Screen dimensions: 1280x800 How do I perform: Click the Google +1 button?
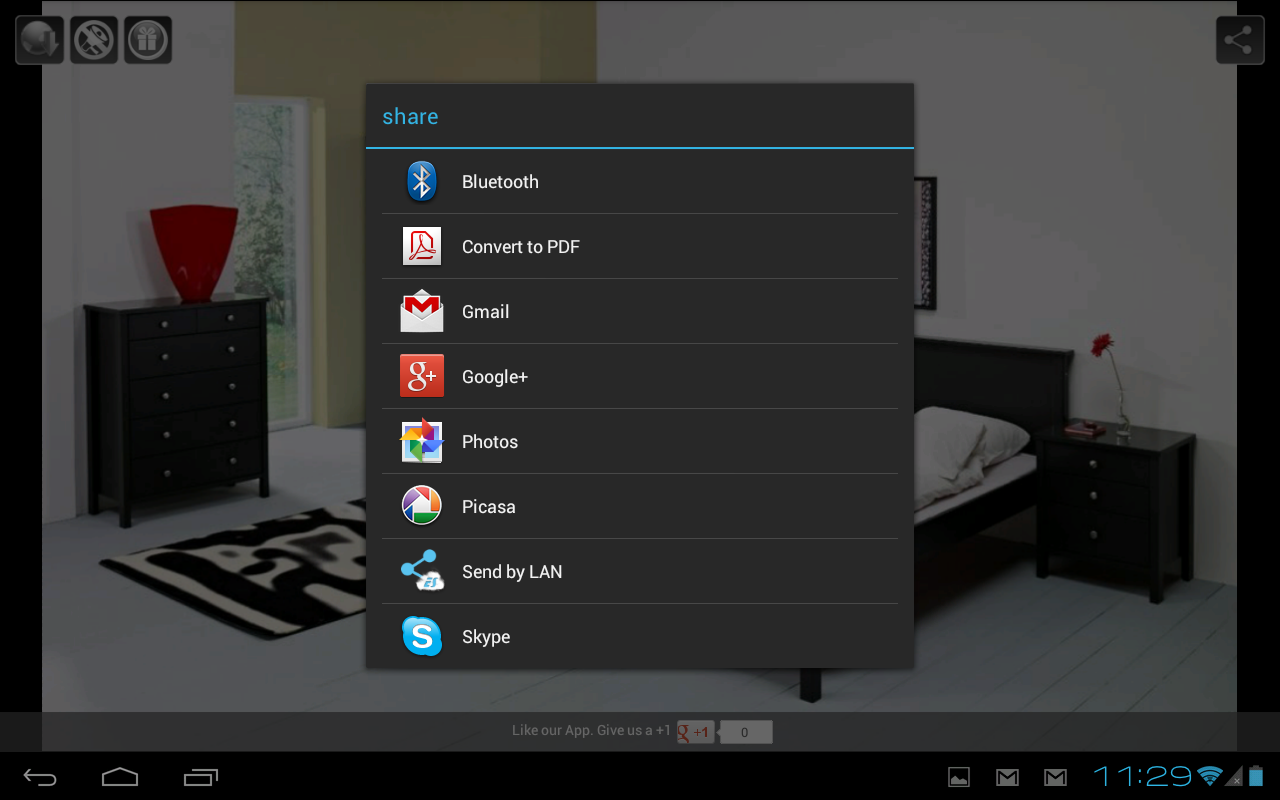[696, 732]
